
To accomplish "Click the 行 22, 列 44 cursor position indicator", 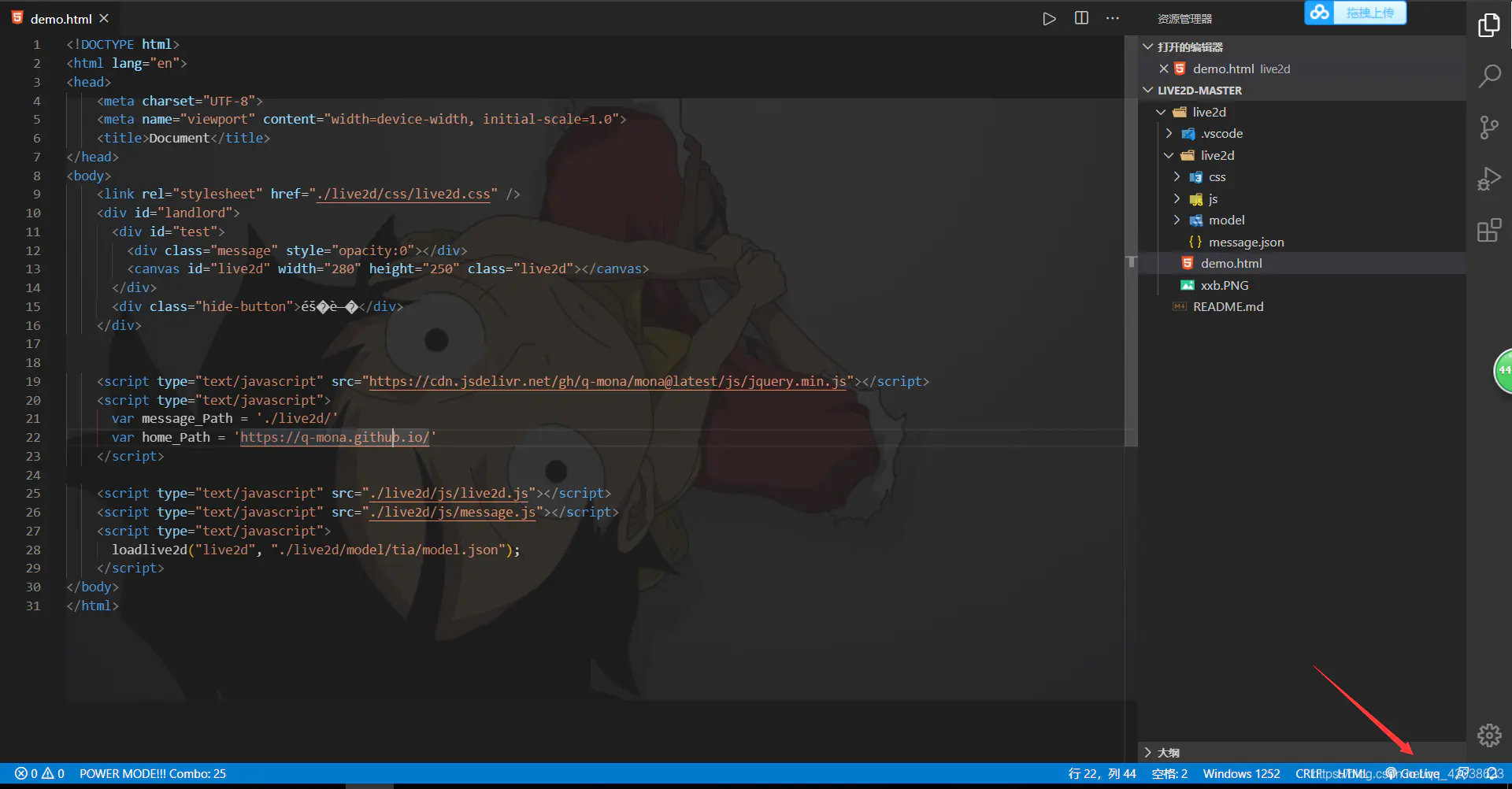I will (x=1102, y=774).
